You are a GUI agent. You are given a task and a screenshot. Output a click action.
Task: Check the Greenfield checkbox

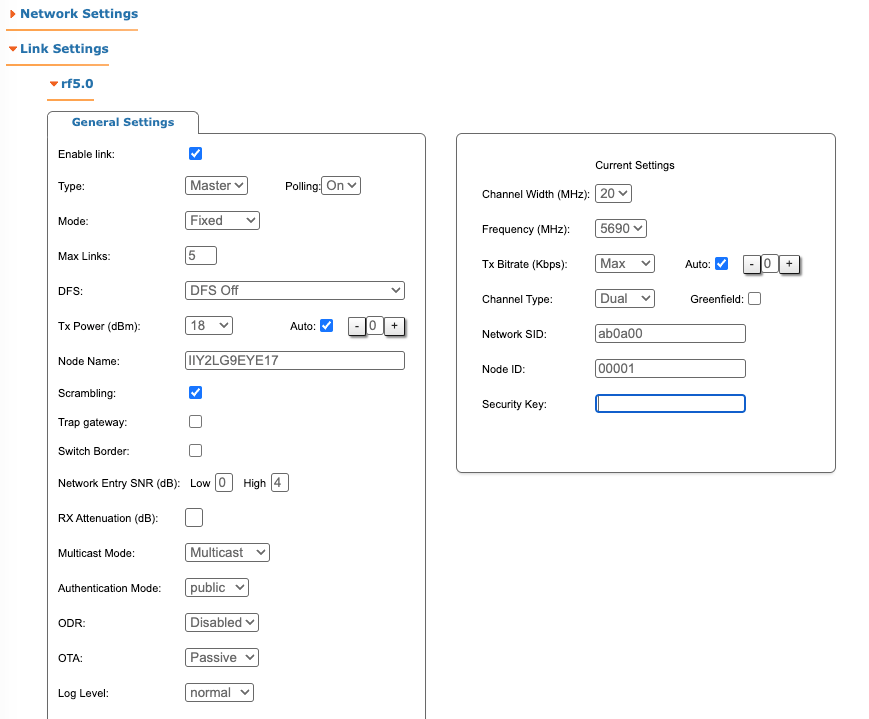754,299
